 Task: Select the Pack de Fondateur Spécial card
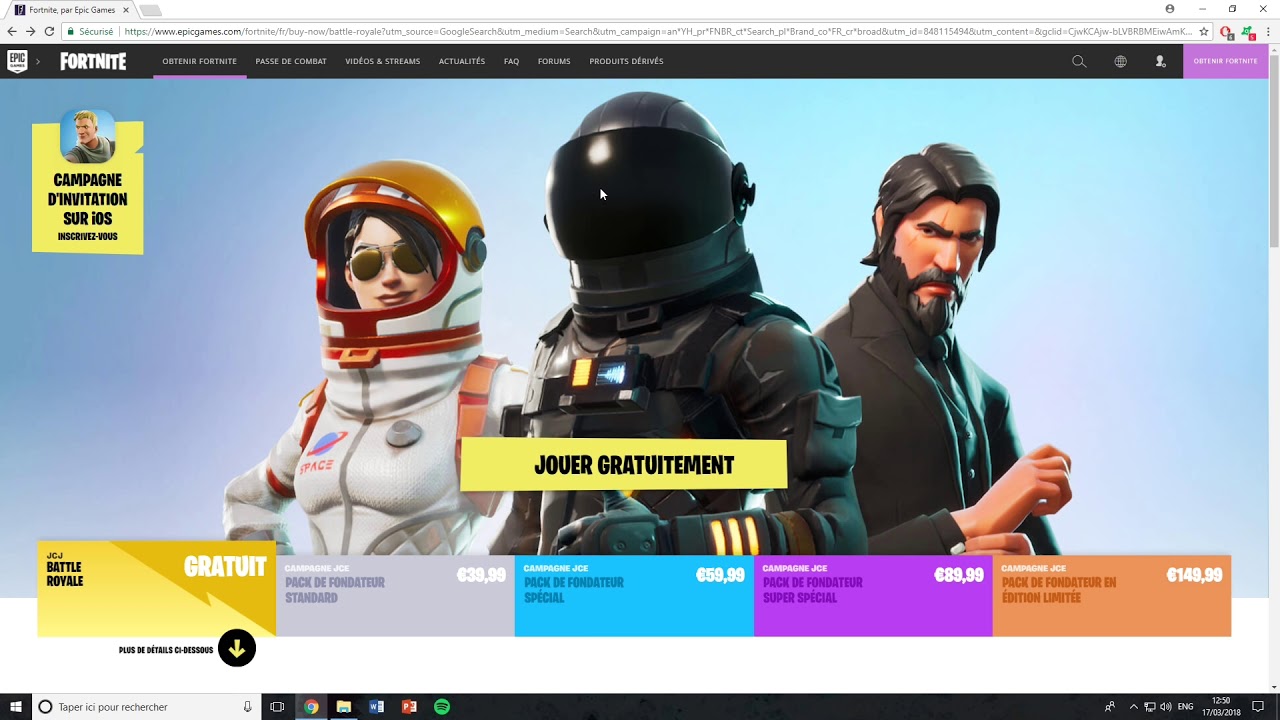(634, 596)
